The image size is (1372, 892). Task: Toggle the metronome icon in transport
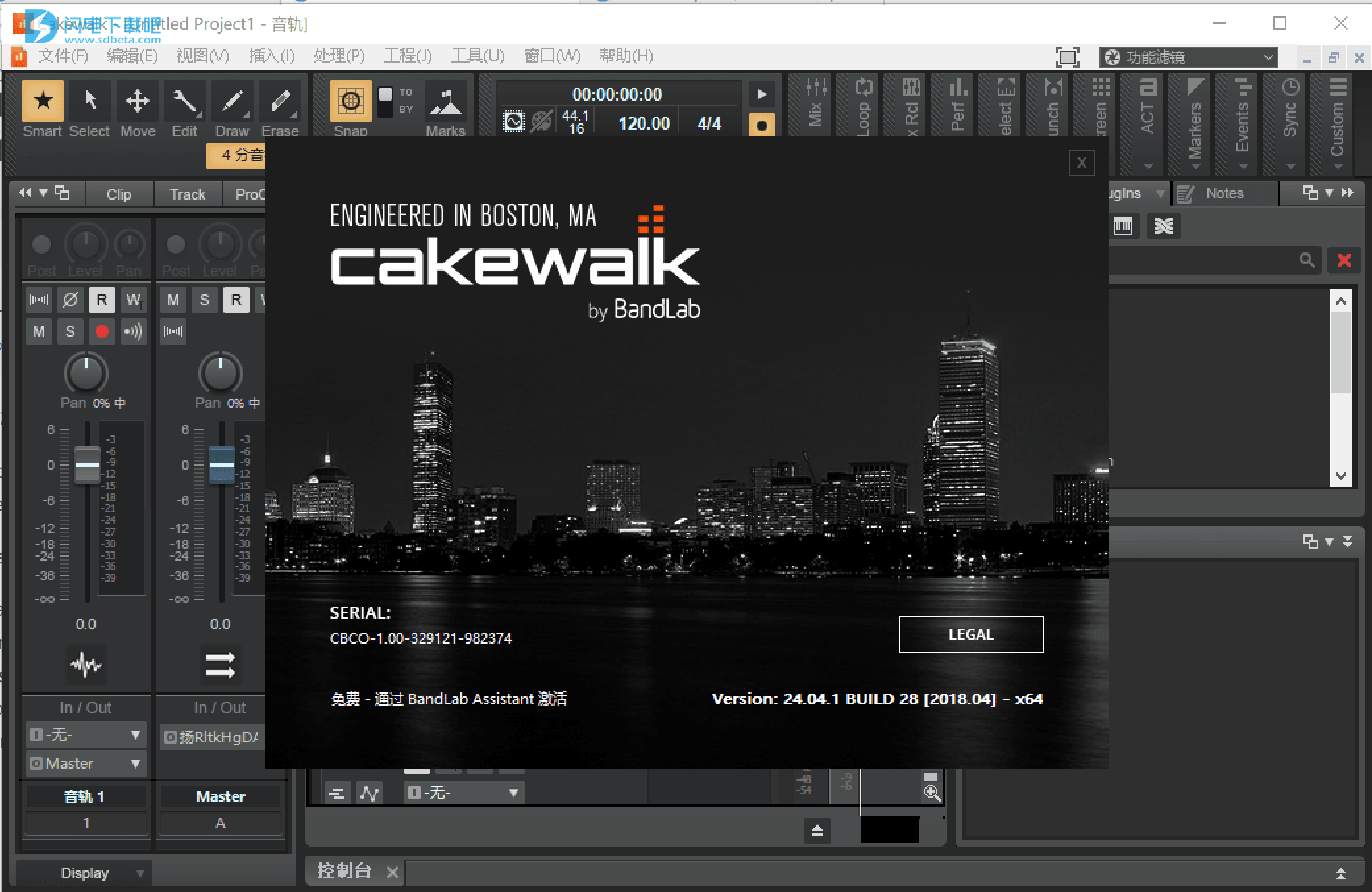tap(541, 121)
